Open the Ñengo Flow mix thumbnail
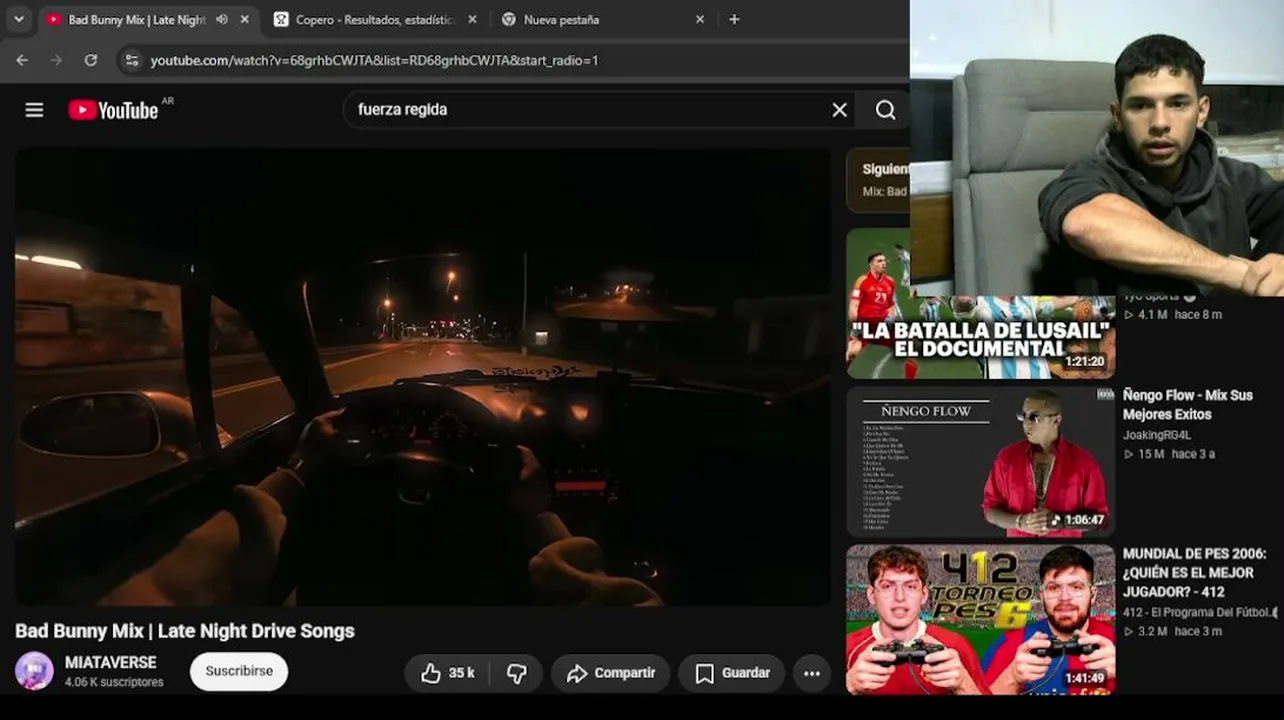This screenshot has width=1284, height=720. coord(980,462)
